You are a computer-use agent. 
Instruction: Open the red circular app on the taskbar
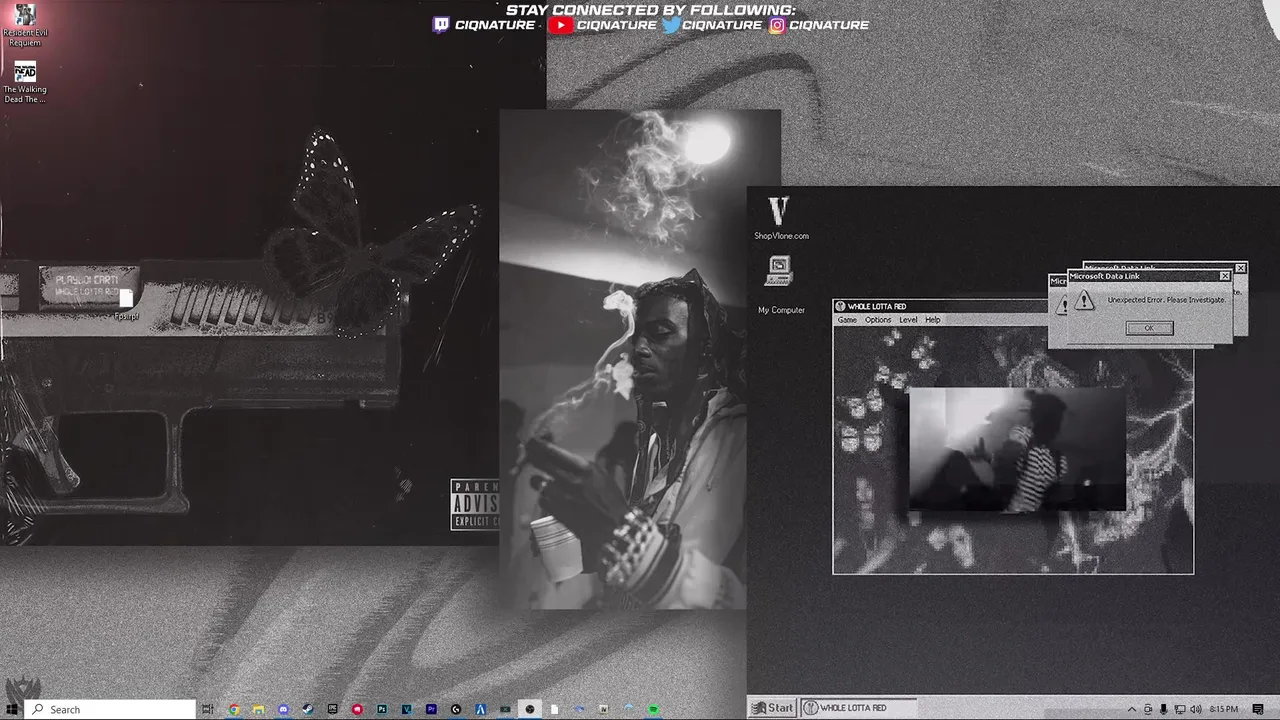357,709
